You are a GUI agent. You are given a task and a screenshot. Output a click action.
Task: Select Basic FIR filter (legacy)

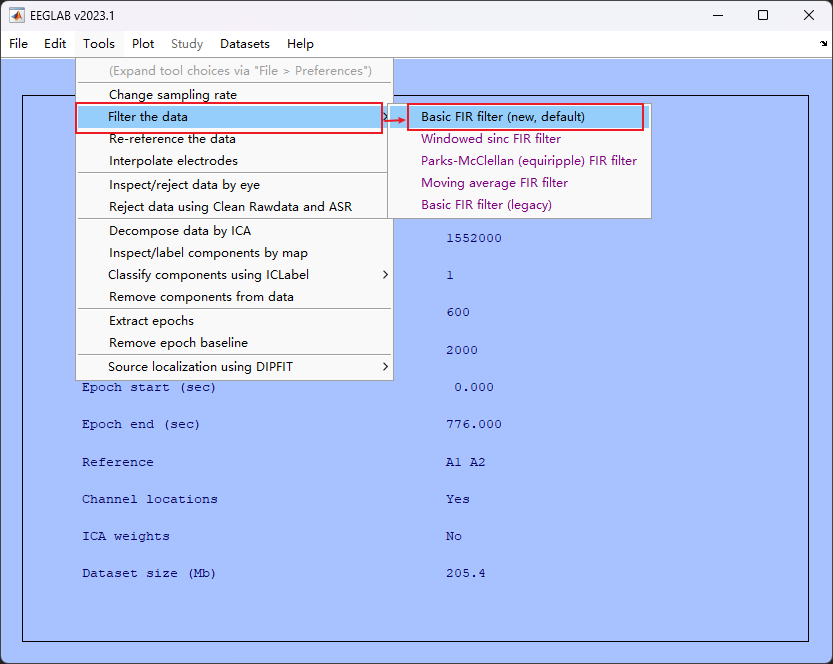(519, 205)
